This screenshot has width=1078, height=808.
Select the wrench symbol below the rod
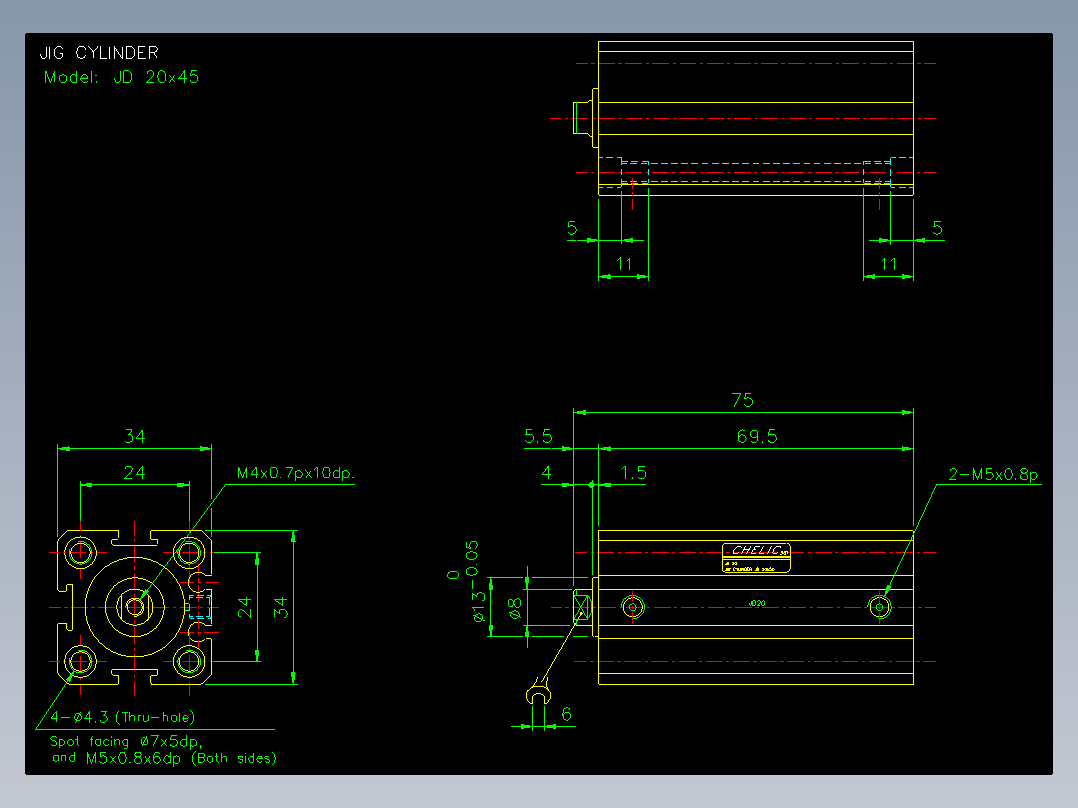coord(538,692)
